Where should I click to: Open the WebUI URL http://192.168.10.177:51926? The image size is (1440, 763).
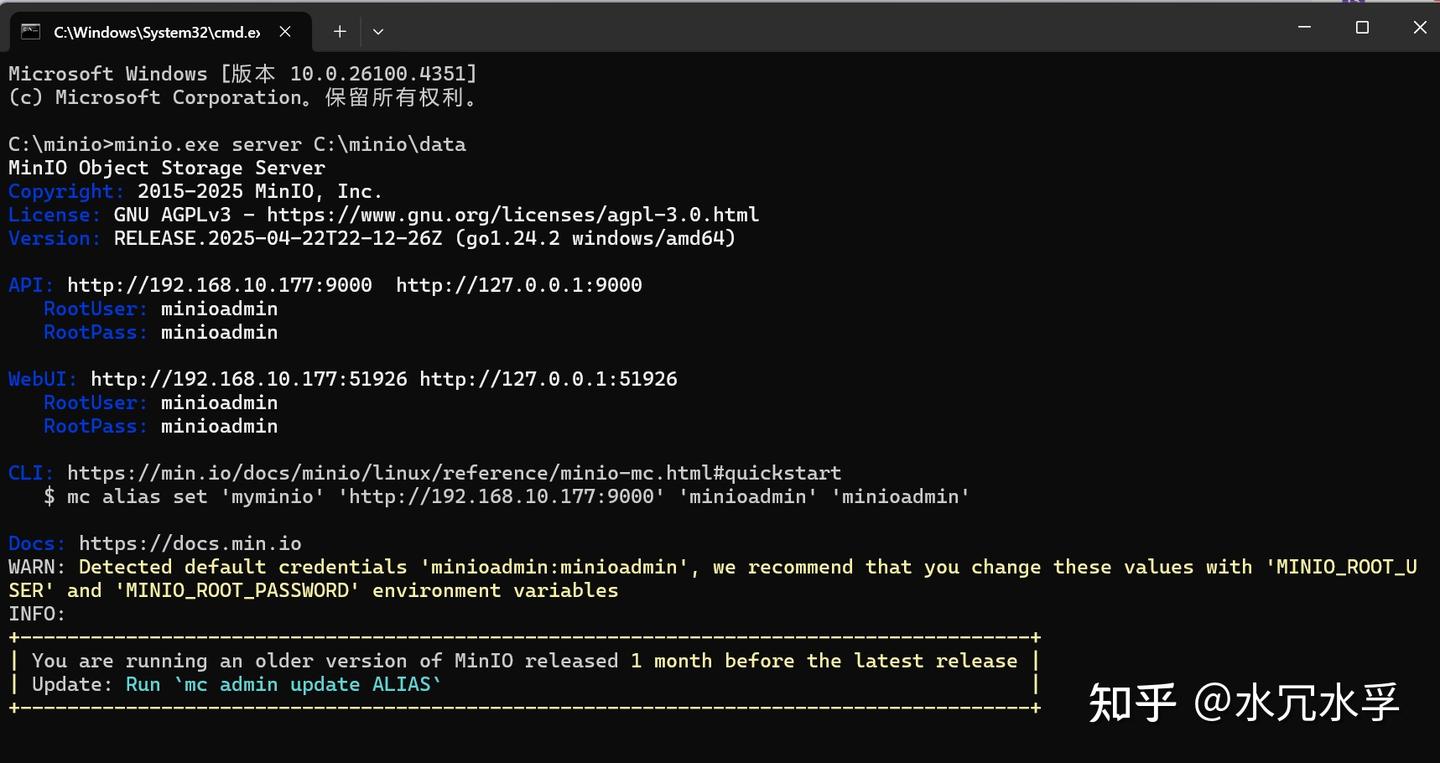pos(248,379)
